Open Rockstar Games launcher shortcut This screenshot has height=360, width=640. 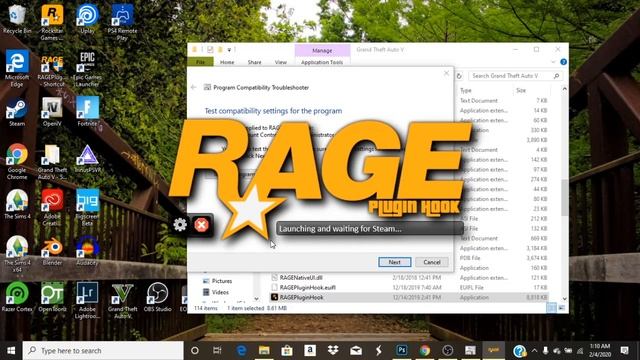(52, 22)
